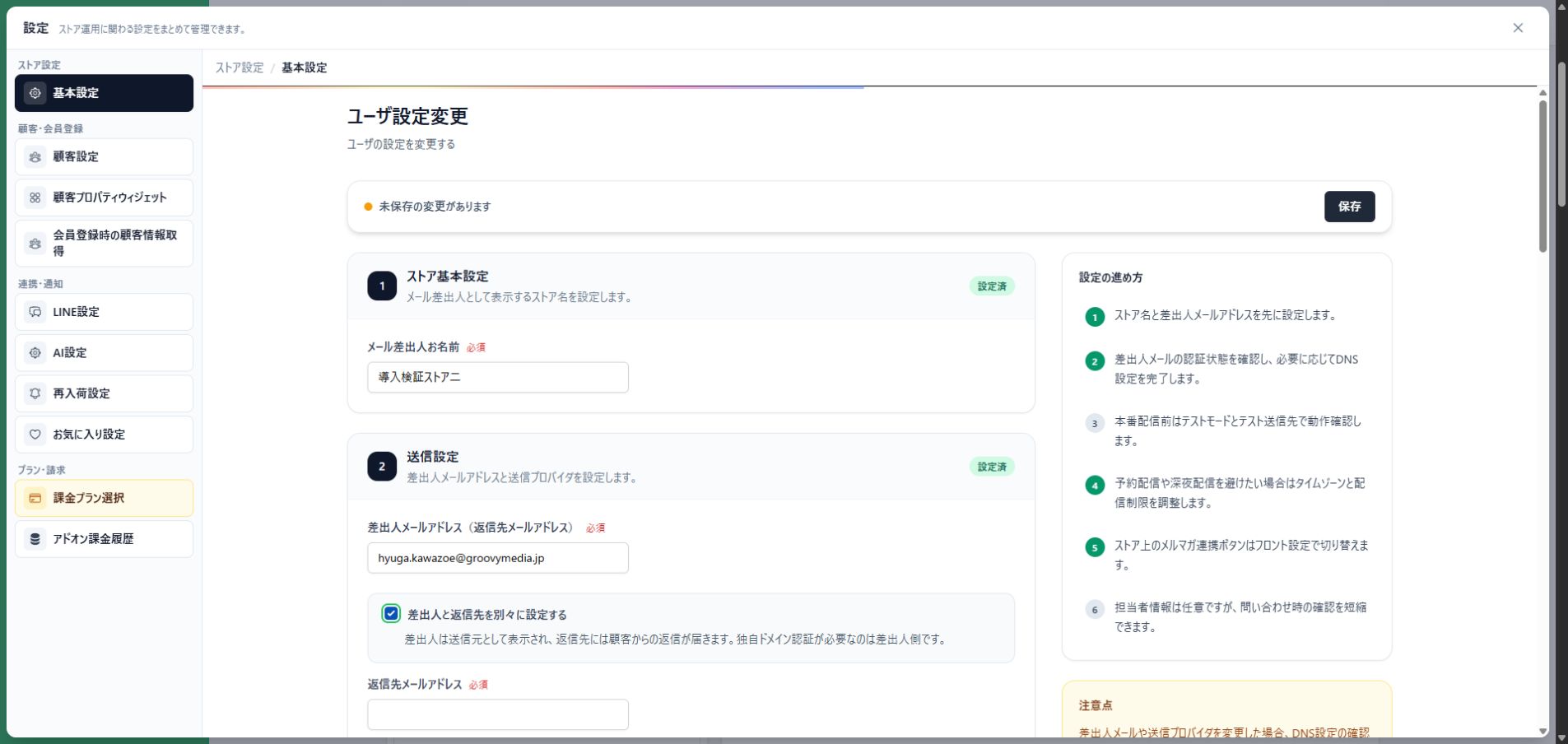Select 課金プラン選択 in sidebar
Screen dimensions: 1568x744
(104, 498)
